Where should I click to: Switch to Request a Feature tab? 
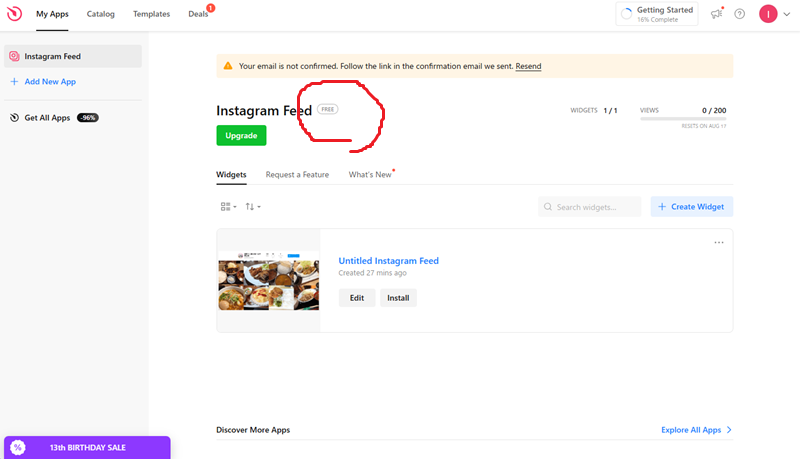tap(297, 174)
